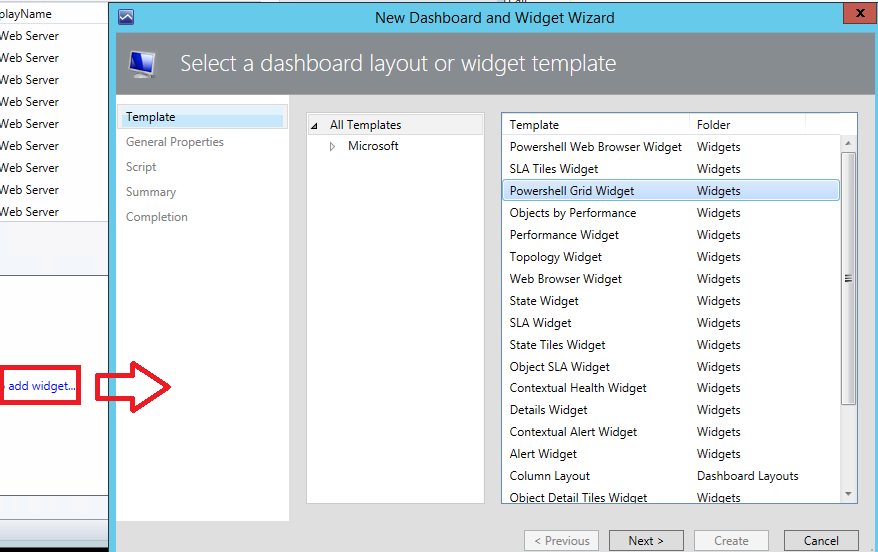Image resolution: width=878 pixels, height=552 pixels.
Task: Go to Script wizard step
Action: click(x=141, y=167)
